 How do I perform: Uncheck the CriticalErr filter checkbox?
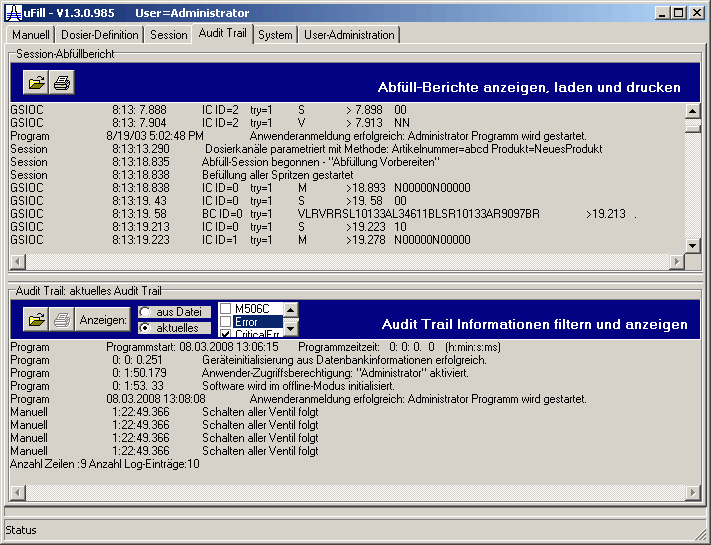(225, 334)
